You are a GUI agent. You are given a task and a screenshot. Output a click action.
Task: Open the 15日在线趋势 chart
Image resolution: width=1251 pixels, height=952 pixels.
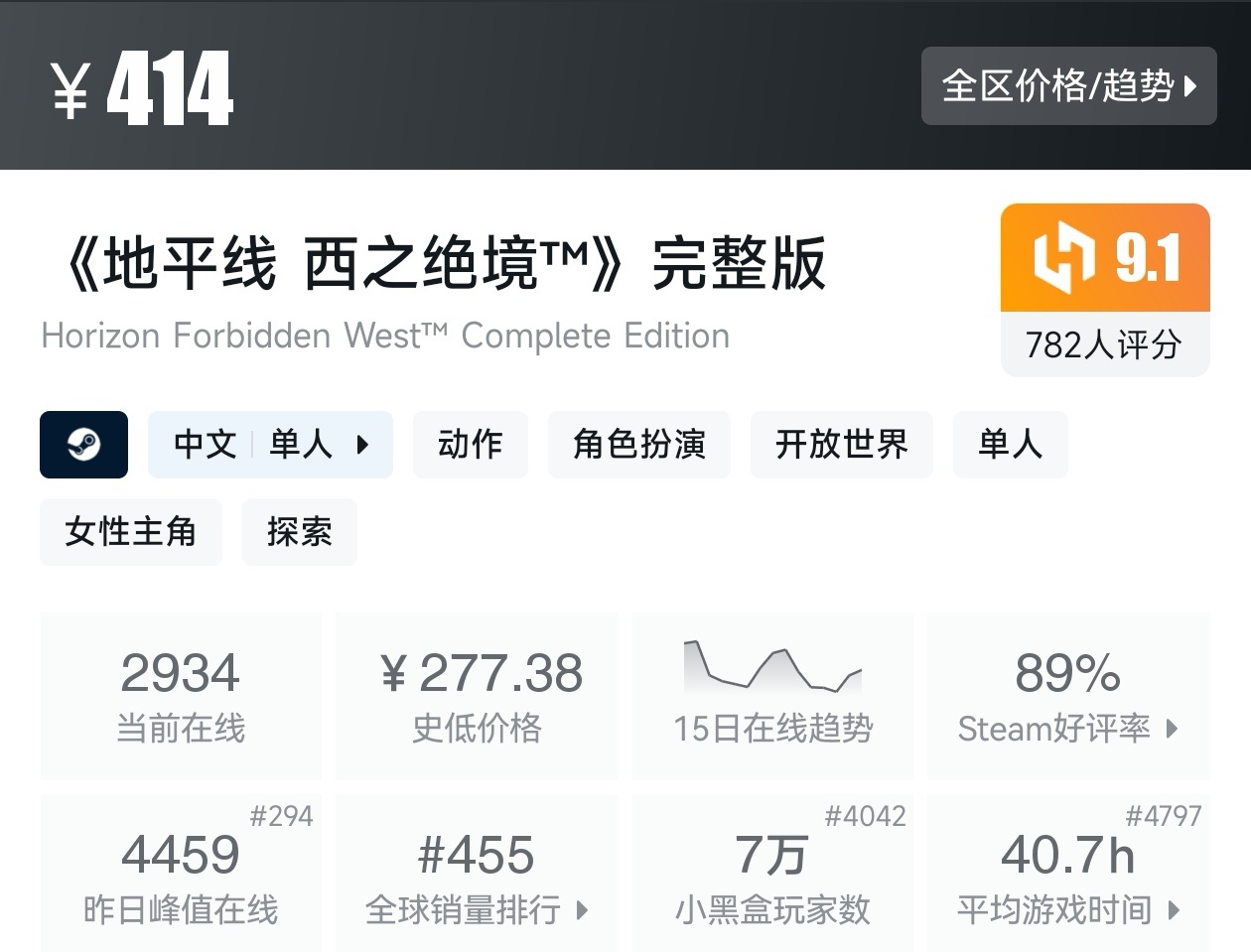point(772,695)
